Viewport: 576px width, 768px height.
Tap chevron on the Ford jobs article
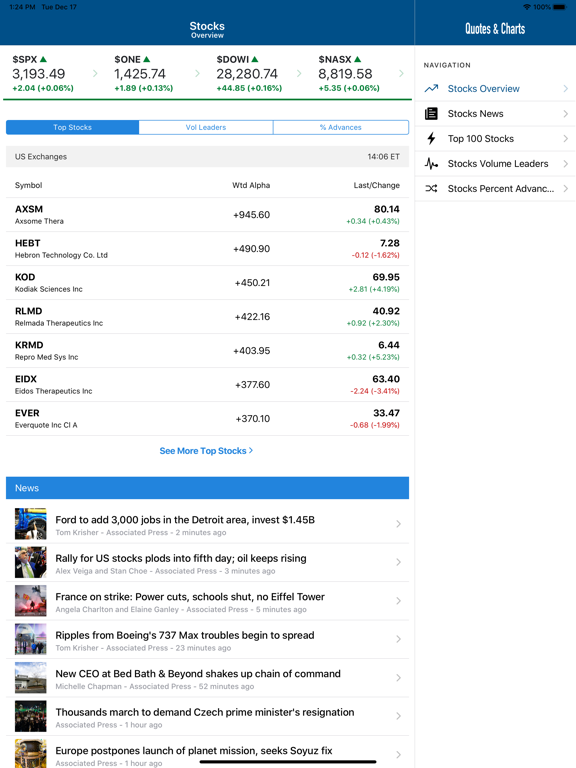pyautogui.click(x=398, y=524)
